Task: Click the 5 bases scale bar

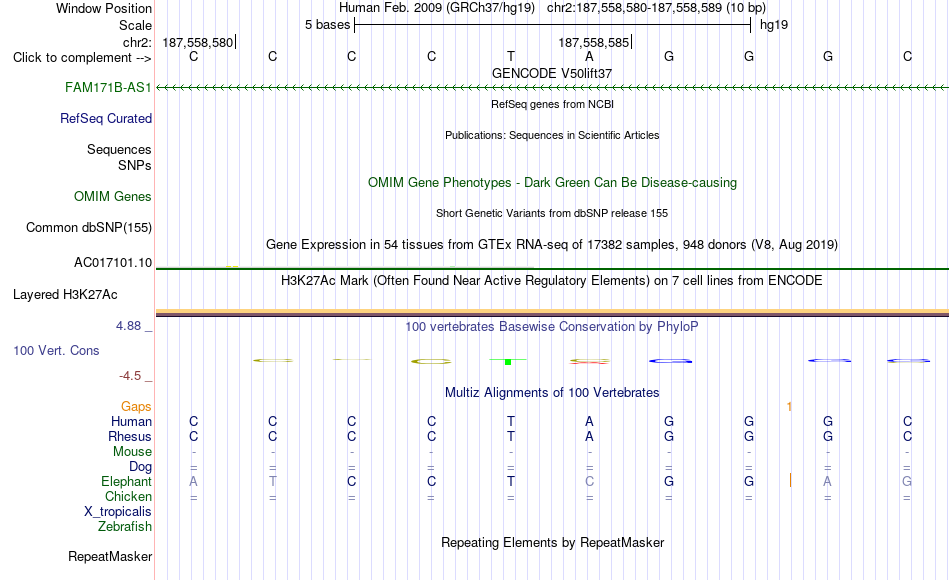Action: tap(553, 25)
